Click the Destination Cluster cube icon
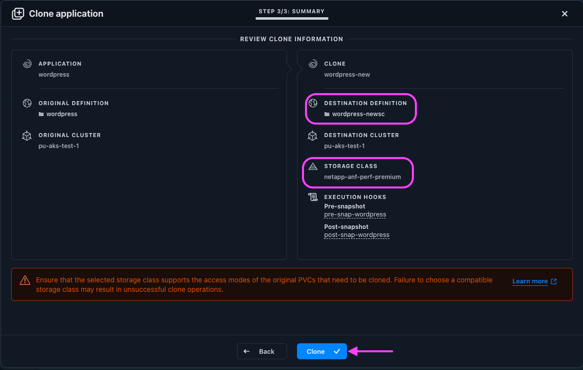 312,135
